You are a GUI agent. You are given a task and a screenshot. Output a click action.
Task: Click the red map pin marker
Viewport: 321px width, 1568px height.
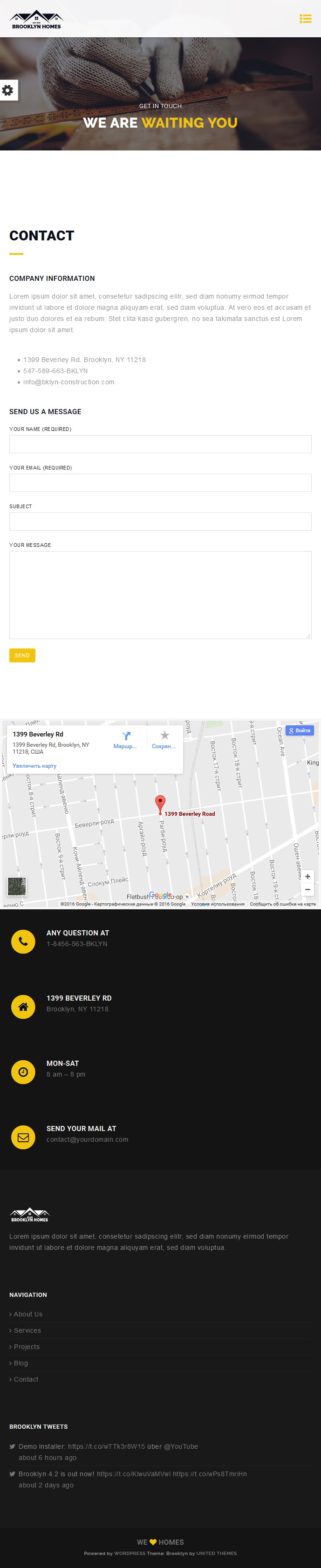[x=160, y=804]
